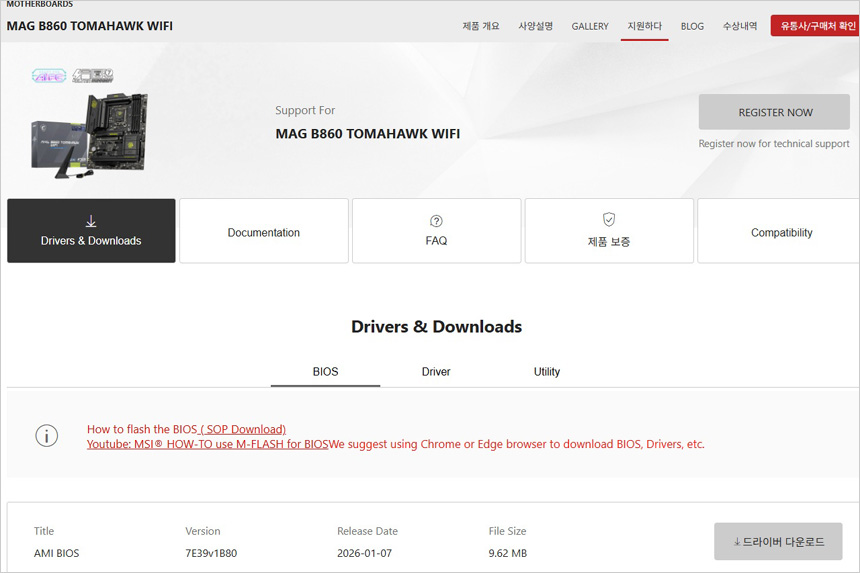Screen dimensions: 860x573
Task: Open the Documentation support card
Action: coord(264,232)
